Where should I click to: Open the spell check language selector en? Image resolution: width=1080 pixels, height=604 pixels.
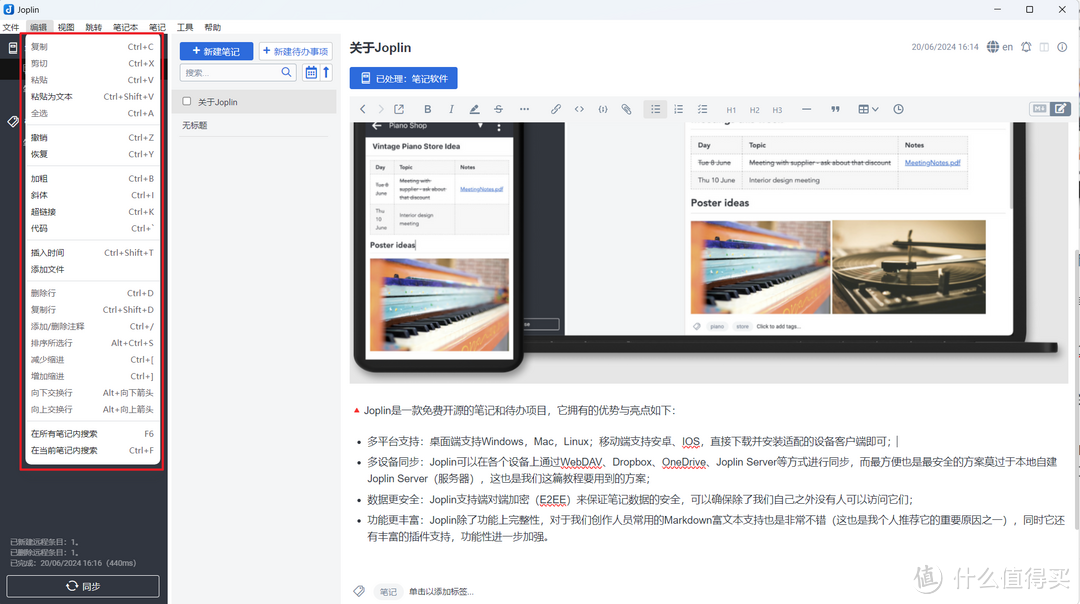point(999,47)
